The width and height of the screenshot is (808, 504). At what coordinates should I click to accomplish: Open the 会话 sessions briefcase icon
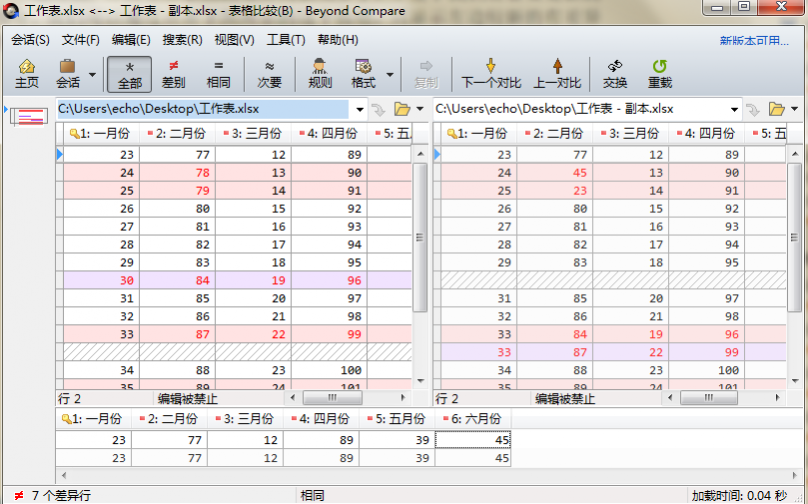pos(68,74)
